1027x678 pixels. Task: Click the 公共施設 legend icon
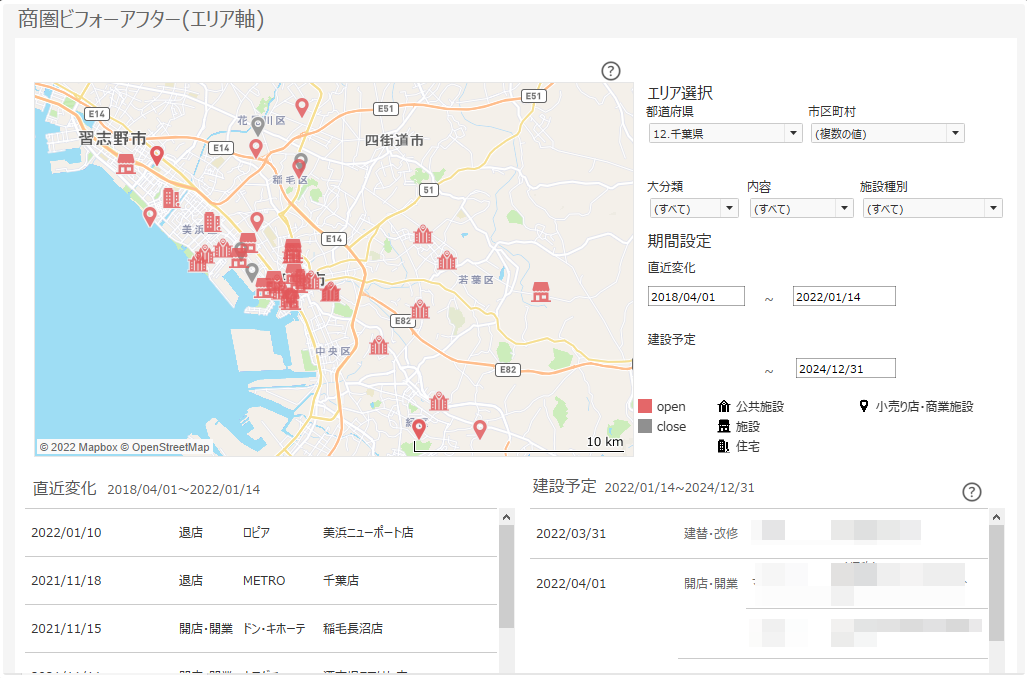[724, 407]
